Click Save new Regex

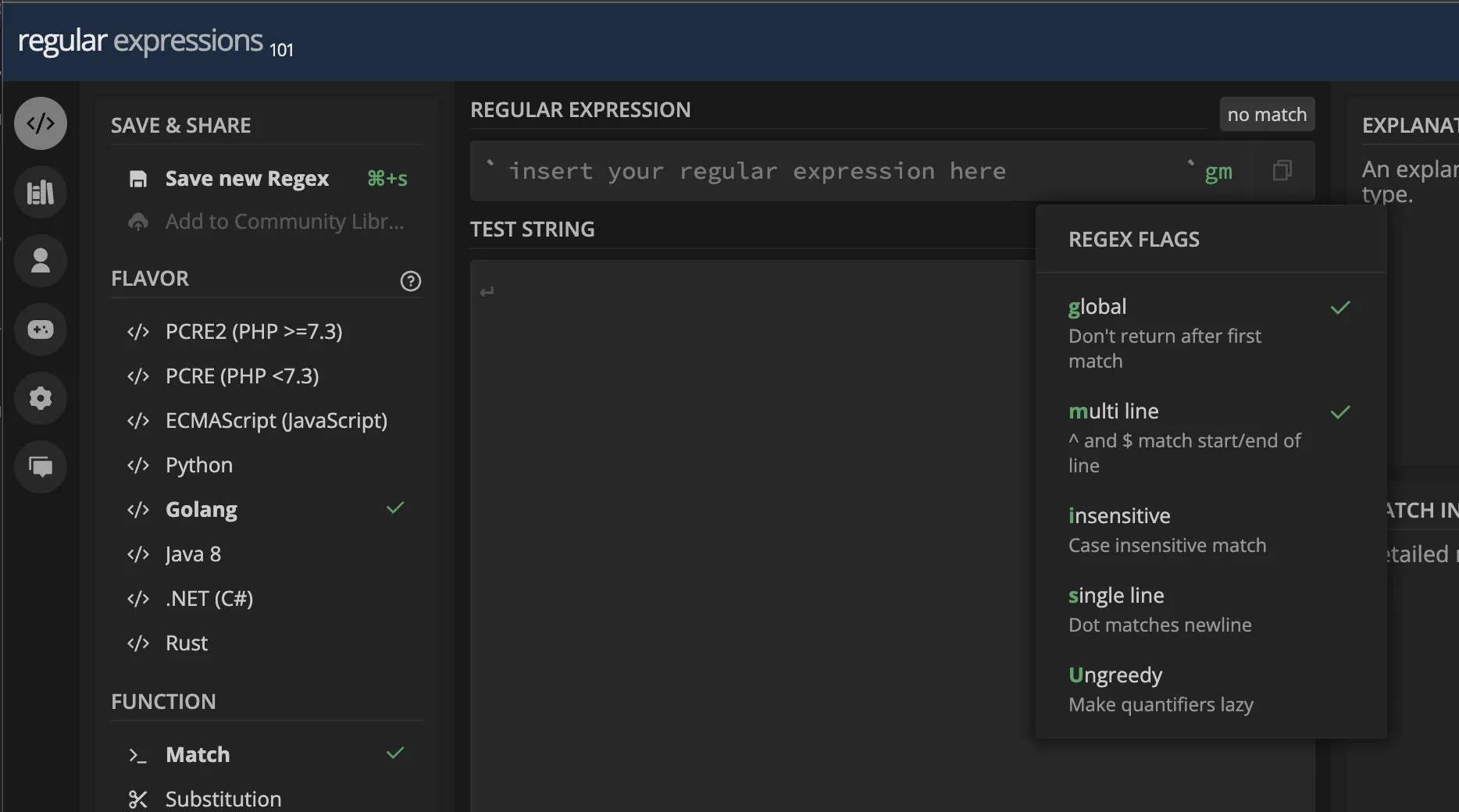point(267,179)
